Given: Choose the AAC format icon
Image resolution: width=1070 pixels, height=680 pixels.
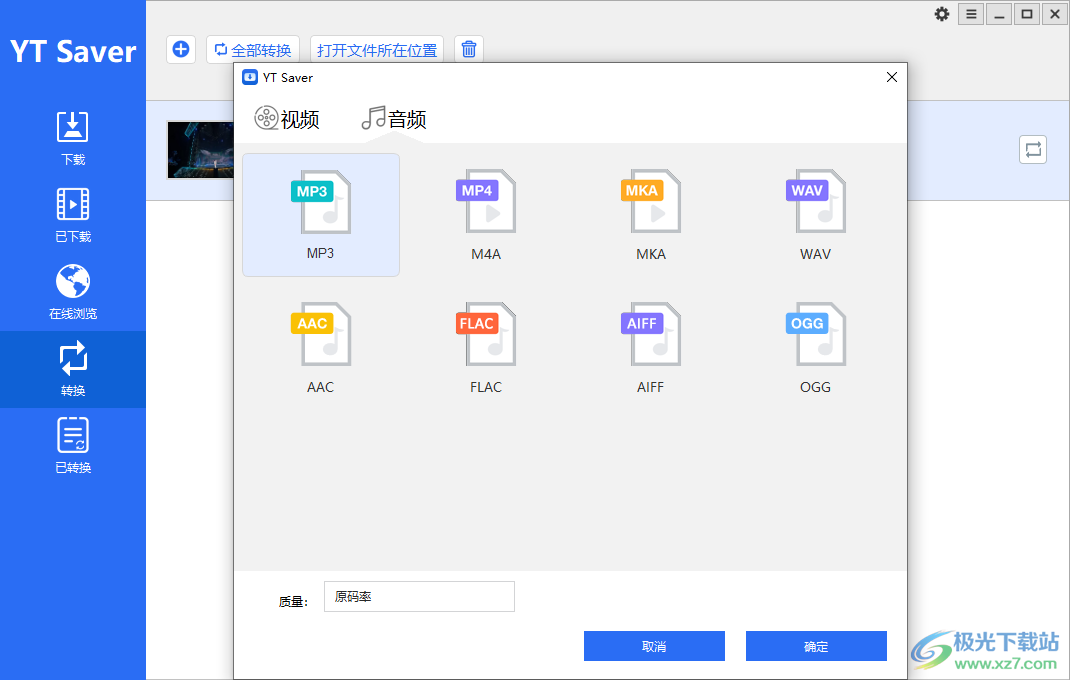Looking at the screenshot, I should point(321,348).
